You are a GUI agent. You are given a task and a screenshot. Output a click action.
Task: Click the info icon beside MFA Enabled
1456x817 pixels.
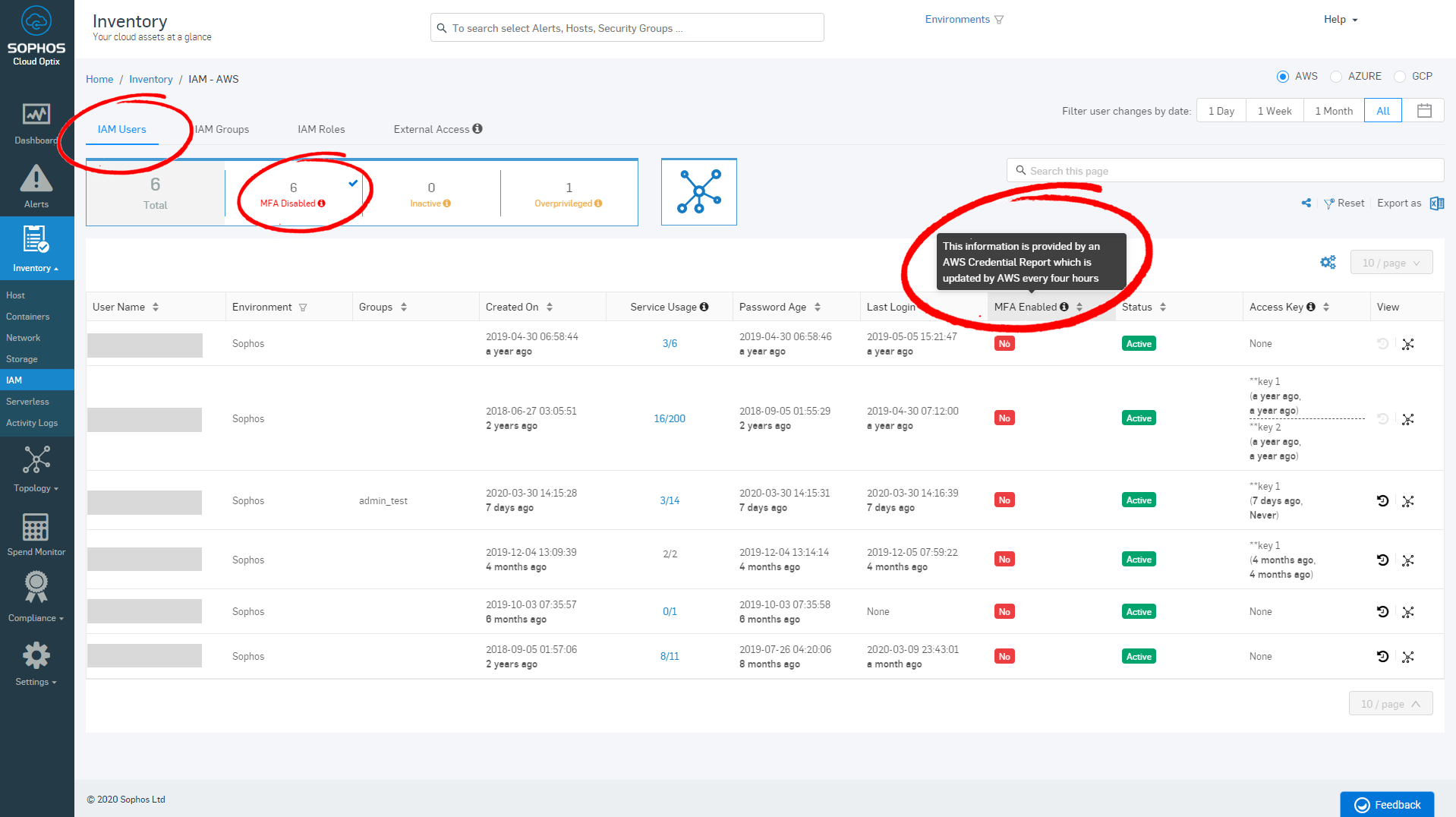1064,307
